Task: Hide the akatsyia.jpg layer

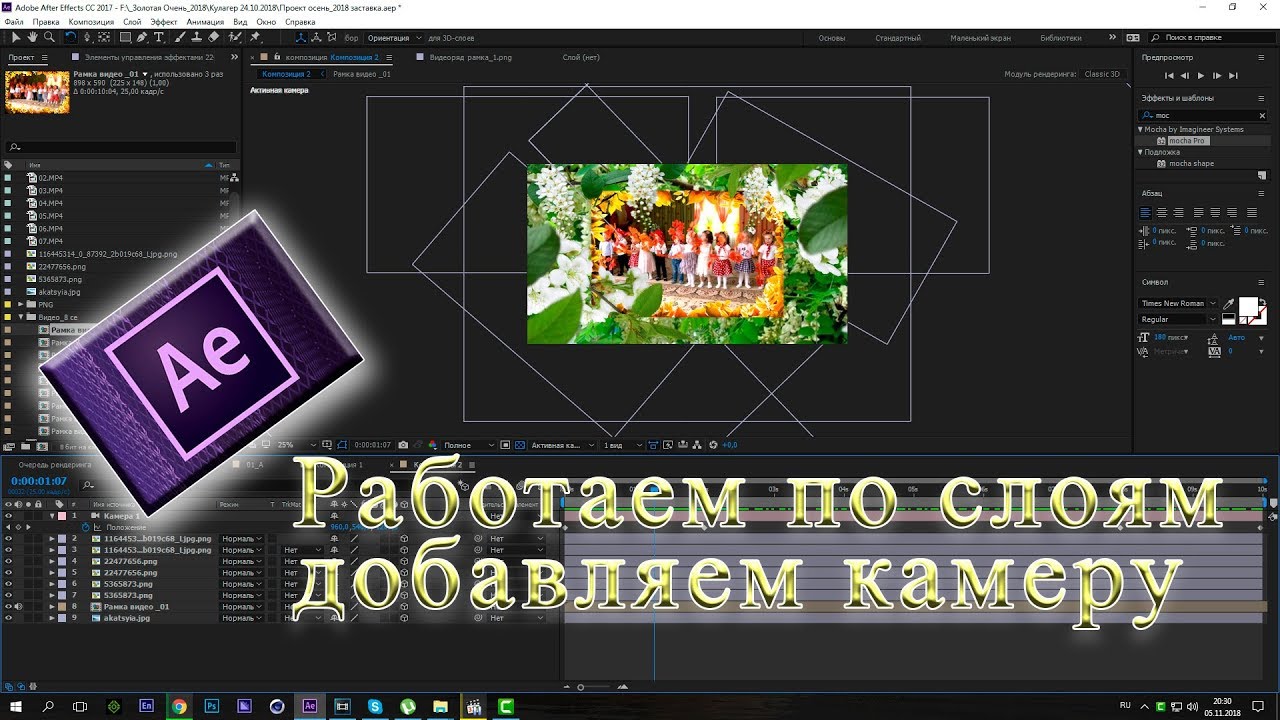Action: coord(8,618)
